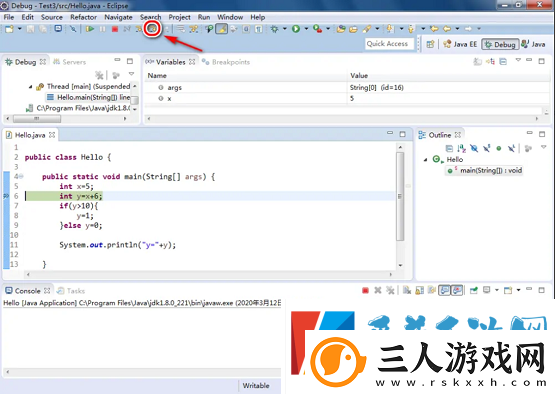Click the Step Into icon
Image resolution: width=555 pixels, height=394 pixels.
tap(139, 29)
